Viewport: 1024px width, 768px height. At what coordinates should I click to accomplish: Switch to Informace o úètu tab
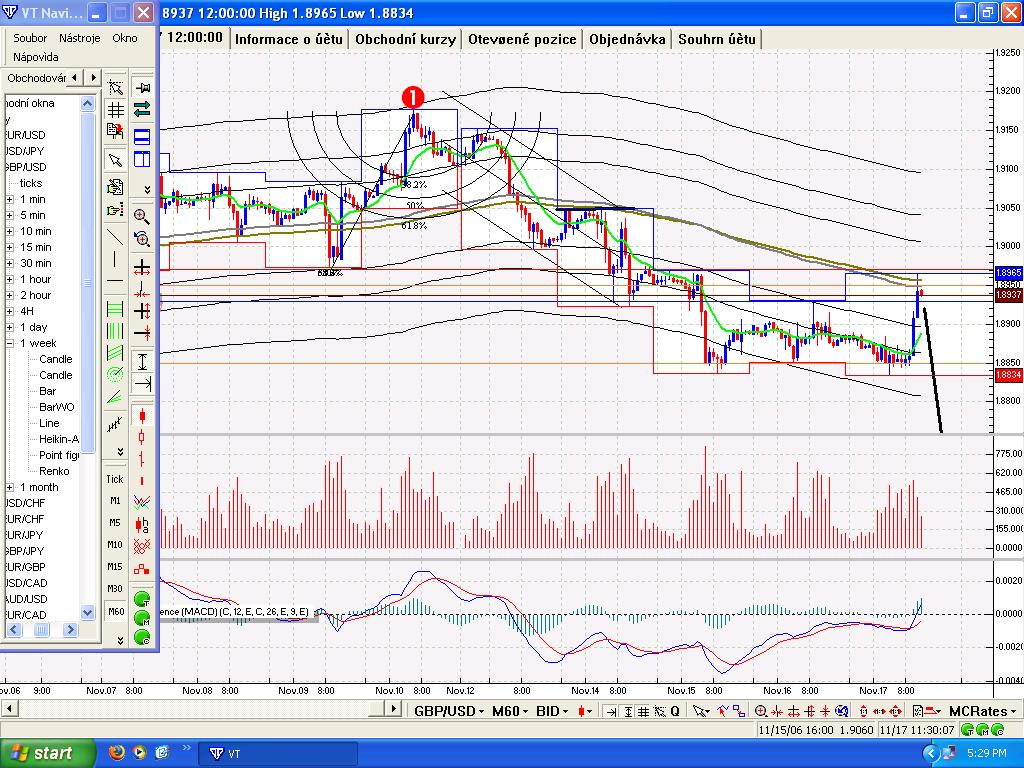tap(289, 39)
